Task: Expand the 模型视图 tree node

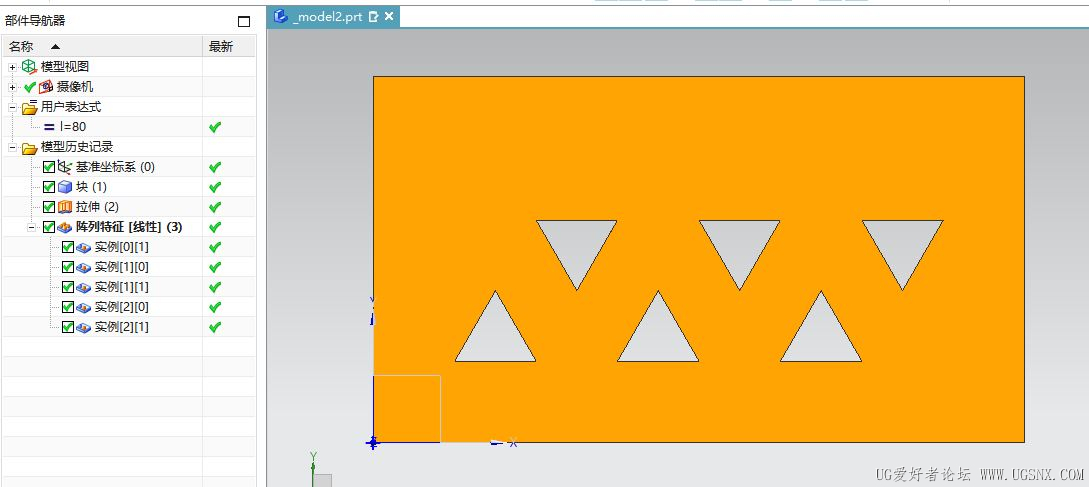Action: (x=12, y=67)
